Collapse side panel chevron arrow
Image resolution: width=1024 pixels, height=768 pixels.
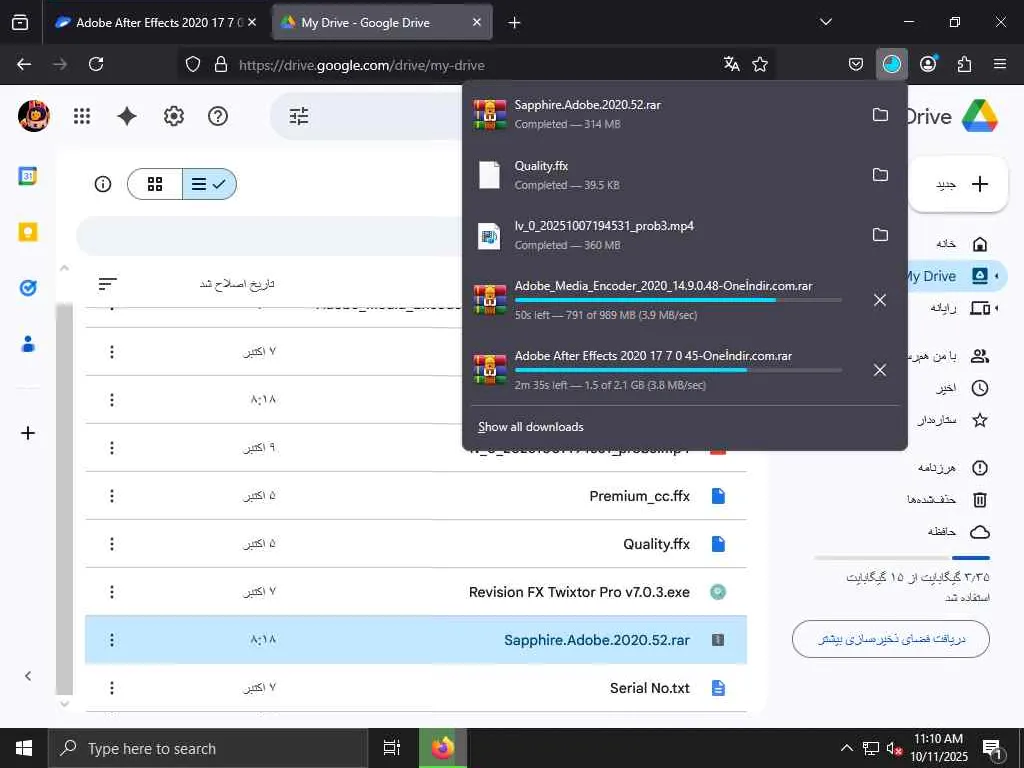point(28,676)
